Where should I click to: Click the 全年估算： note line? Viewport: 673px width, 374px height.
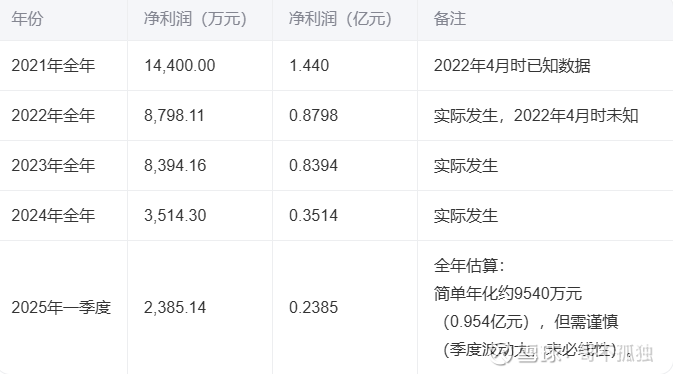[x=469, y=266]
